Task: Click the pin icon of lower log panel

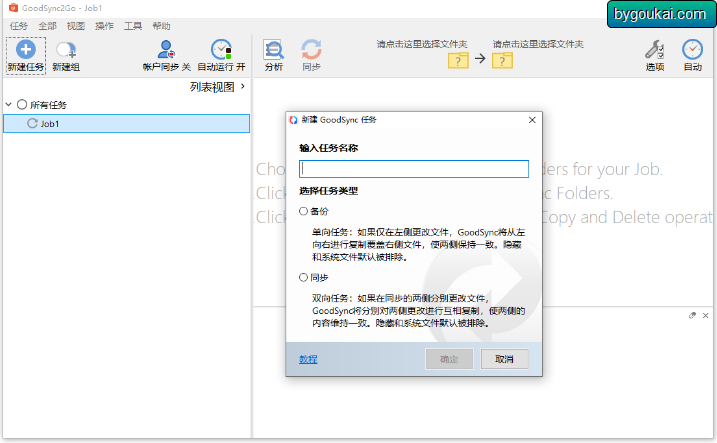Action: tap(692, 315)
